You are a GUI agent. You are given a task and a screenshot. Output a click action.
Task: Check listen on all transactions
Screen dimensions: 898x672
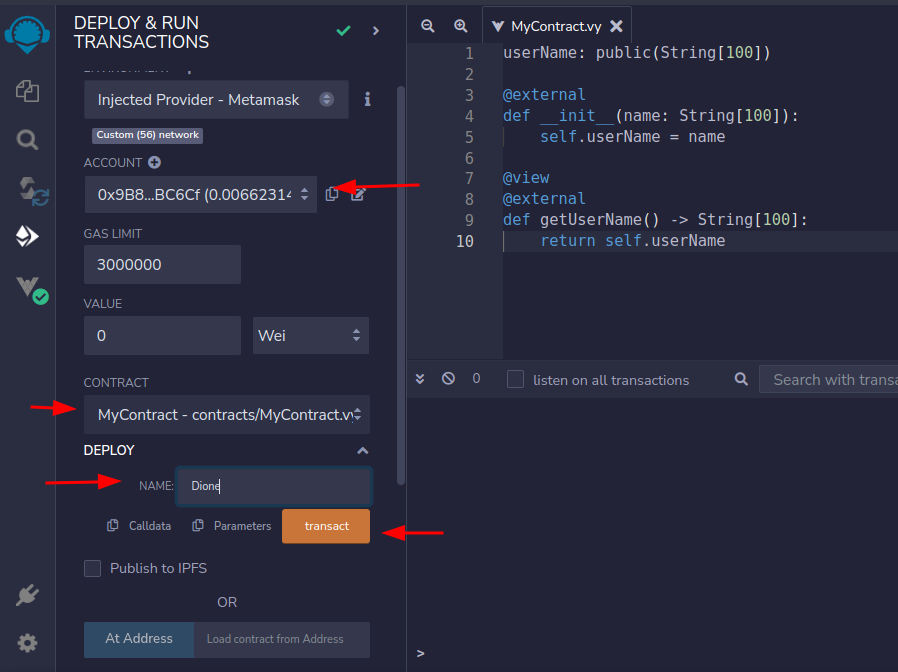515,379
